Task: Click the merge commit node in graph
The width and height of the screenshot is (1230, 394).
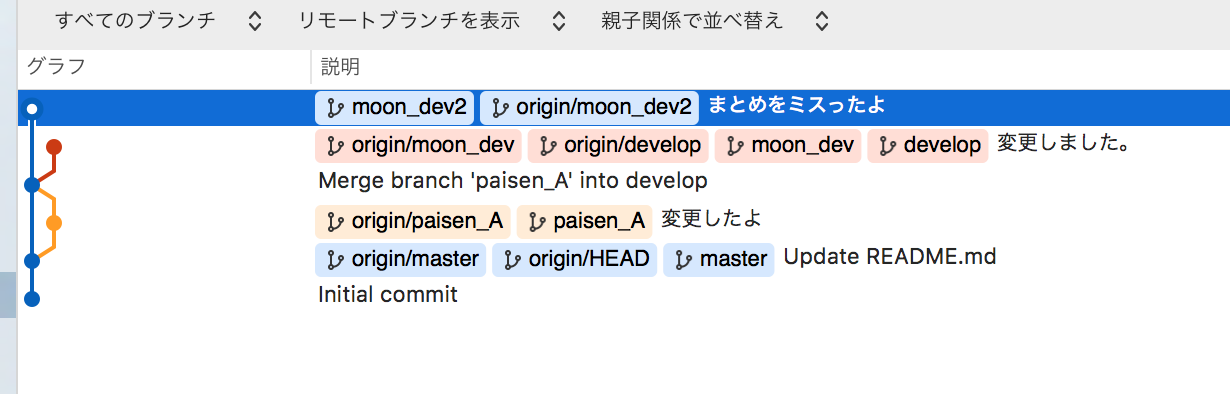Action: (32, 184)
